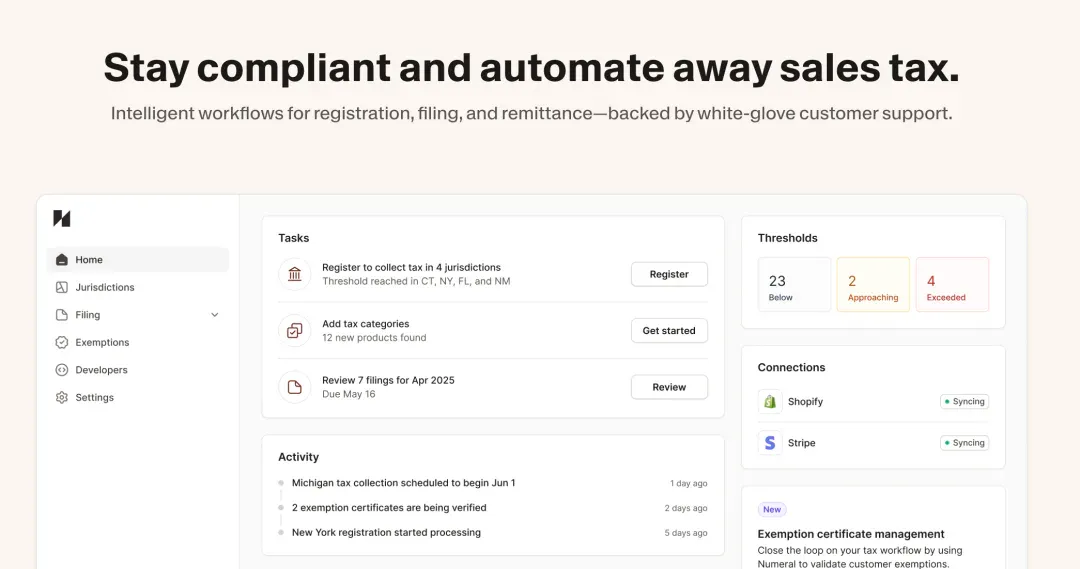Select the red Exceeded threshold card
The width and height of the screenshot is (1080, 569).
point(952,284)
